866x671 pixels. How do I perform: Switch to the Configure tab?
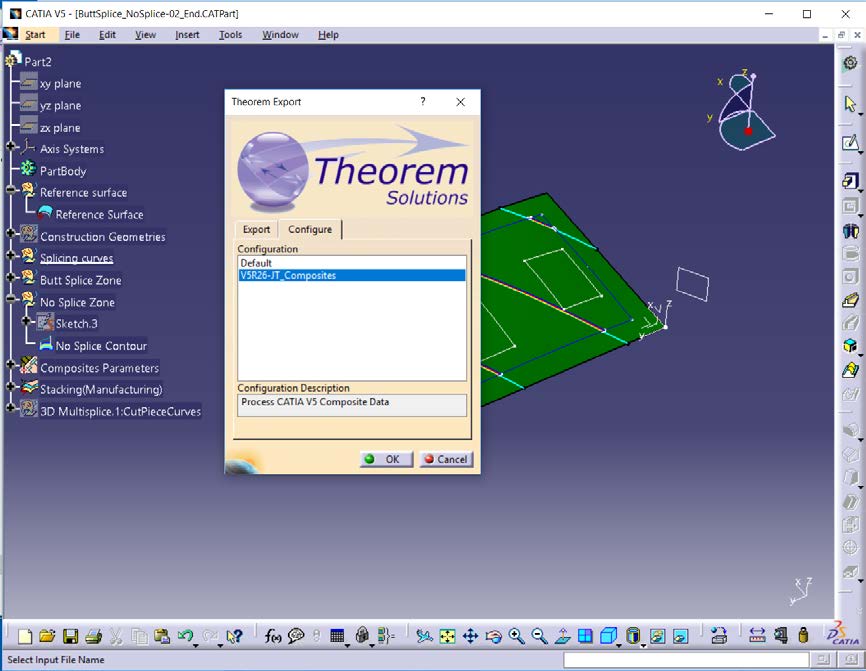point(310,229)
